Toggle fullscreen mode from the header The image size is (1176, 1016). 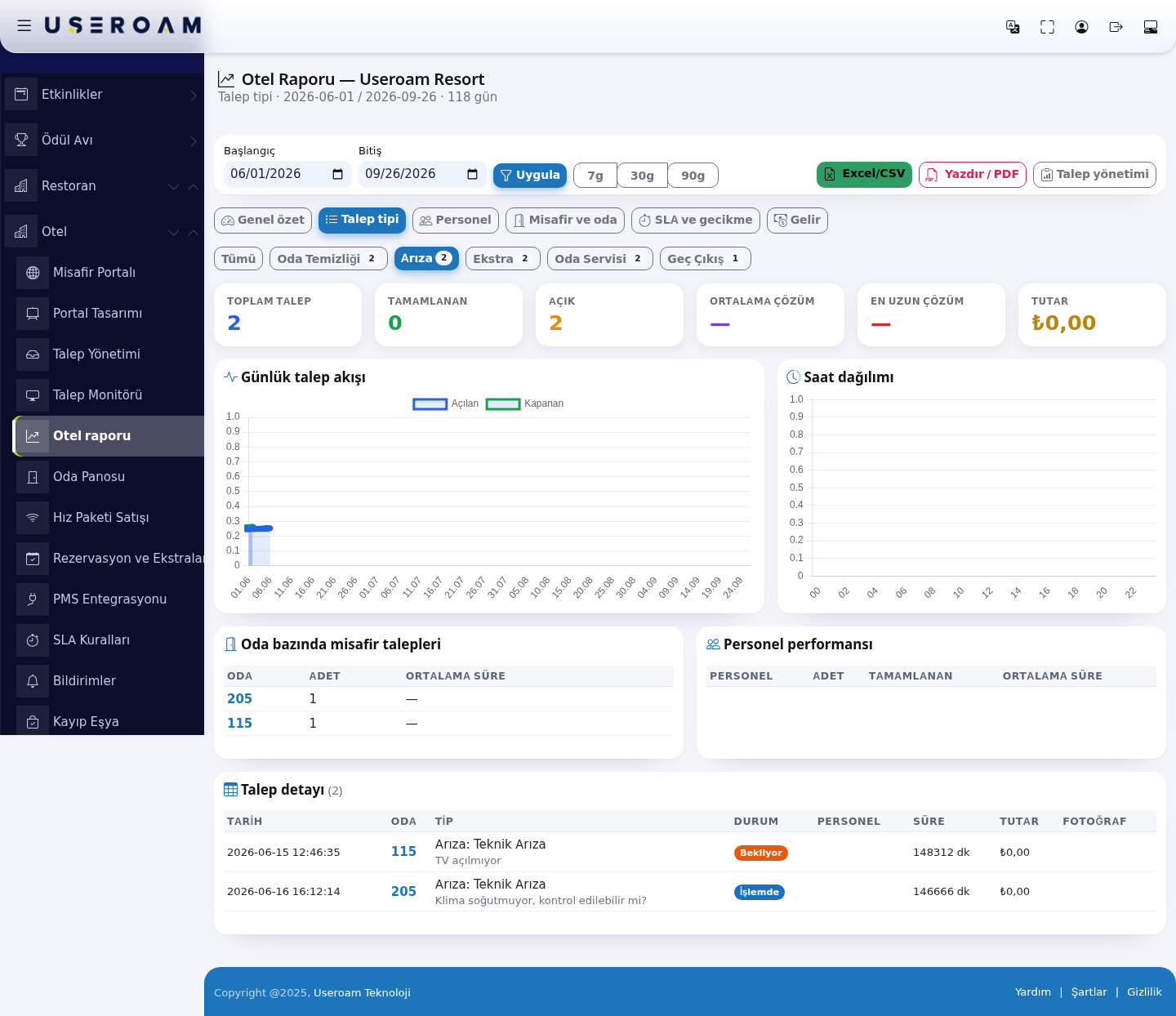point(1047,27)
